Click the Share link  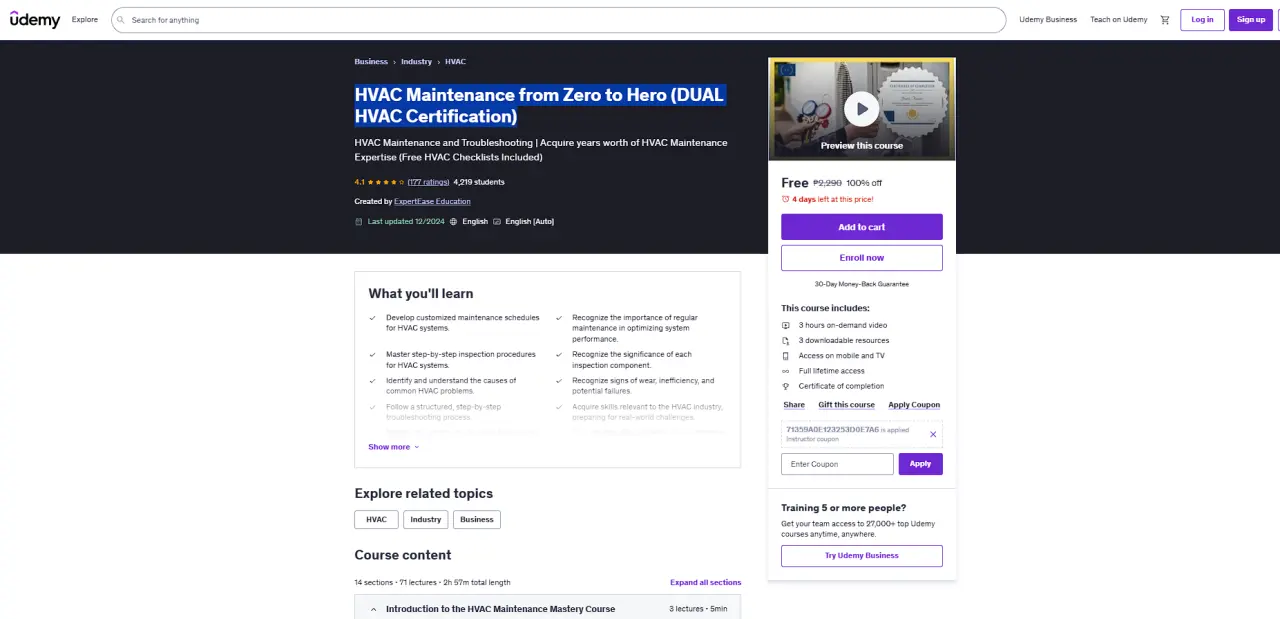click(794, 405)
